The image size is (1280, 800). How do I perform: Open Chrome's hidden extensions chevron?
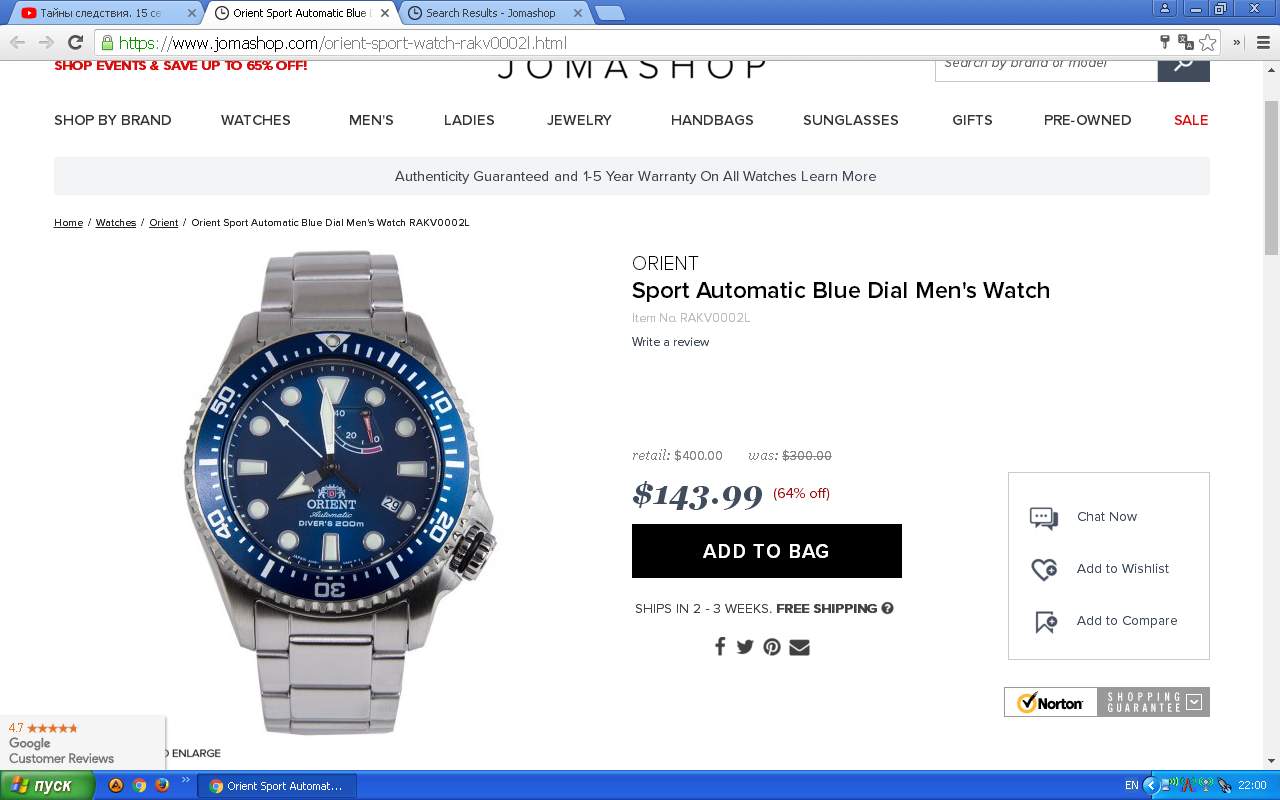pos(1237,42)
